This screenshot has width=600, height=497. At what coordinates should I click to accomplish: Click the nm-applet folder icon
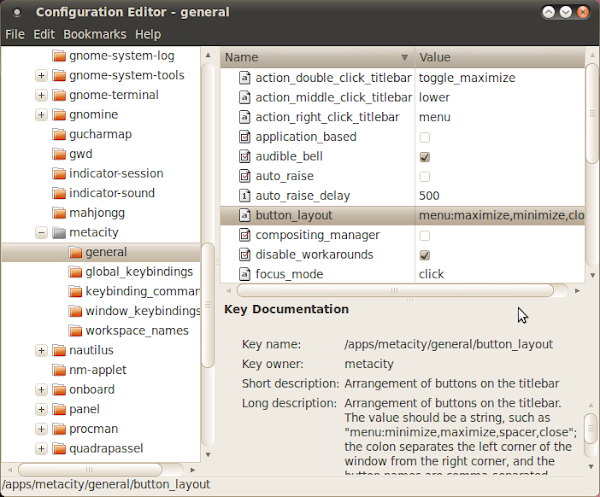click(59, 370)
